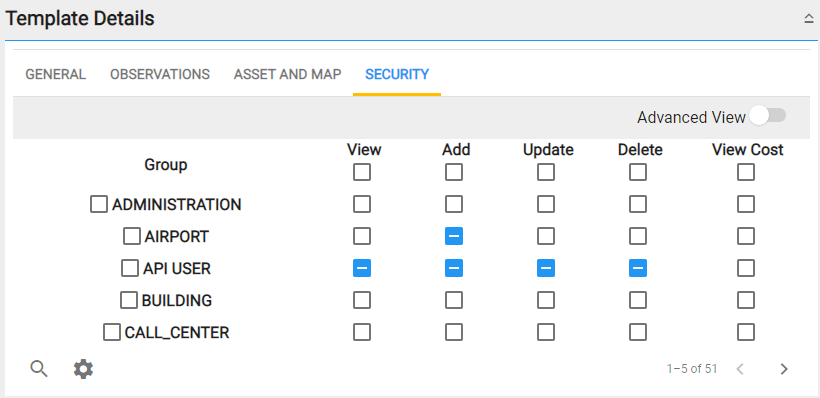
Task: Select the ADMINISTRATION group checkbox
Action: point(99,204)
